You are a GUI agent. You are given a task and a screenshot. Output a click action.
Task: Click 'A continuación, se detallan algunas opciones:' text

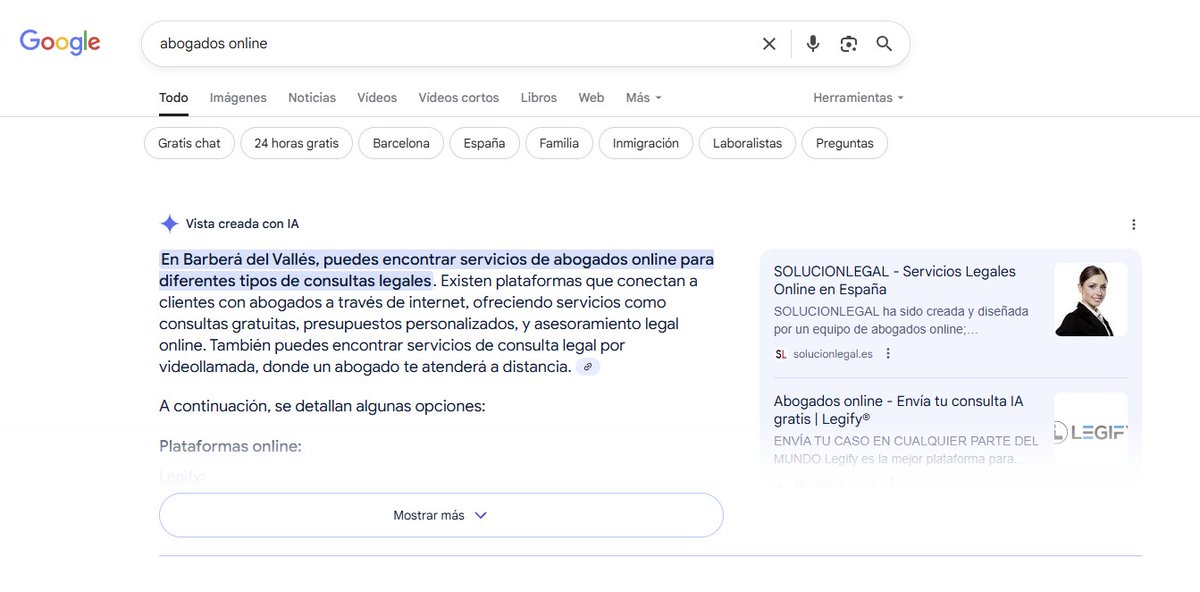coord(322,406)
